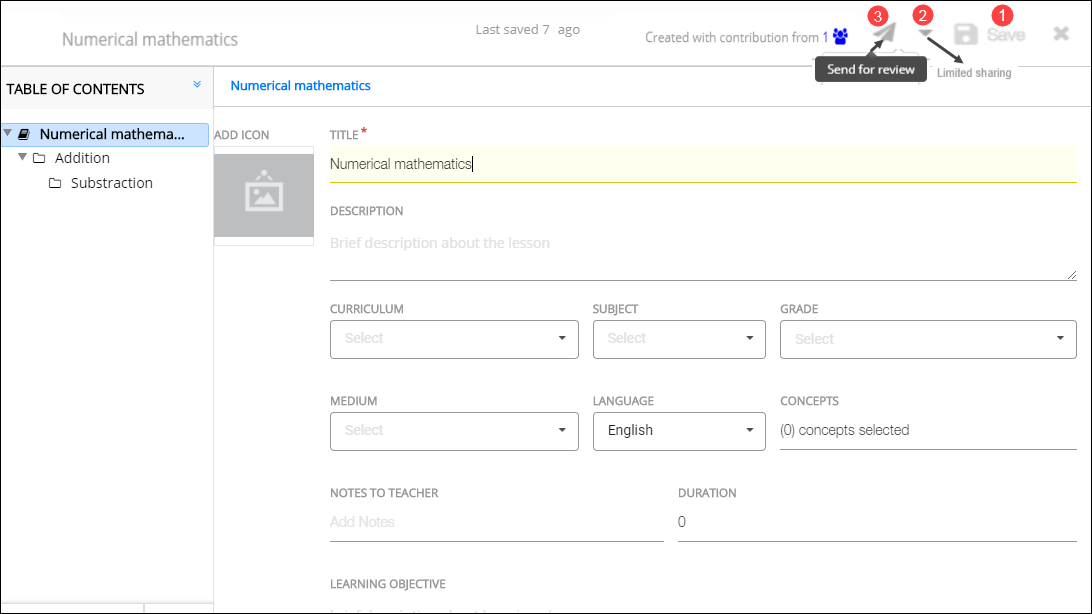Open the Curriculum dropdown
Image resolution: width=1092 pixels, height=614 pixels.
coord(454,339)
